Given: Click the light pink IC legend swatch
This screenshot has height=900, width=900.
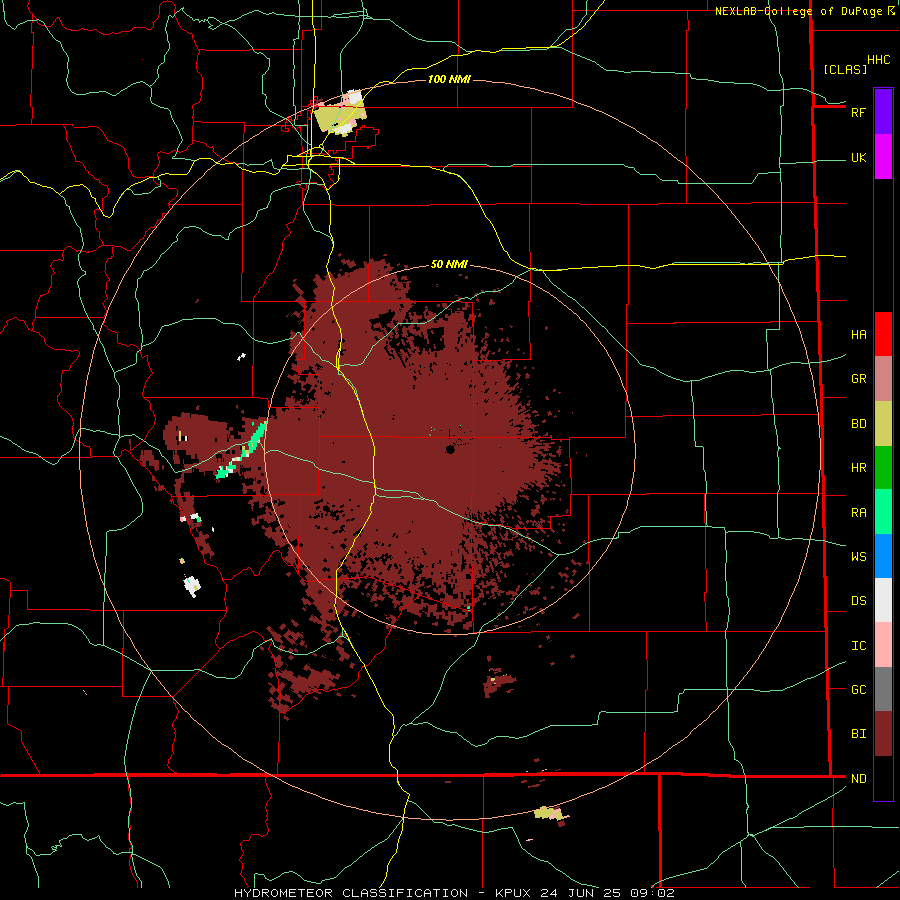Looking at the screenshot, I should click(x=883, y=645).
